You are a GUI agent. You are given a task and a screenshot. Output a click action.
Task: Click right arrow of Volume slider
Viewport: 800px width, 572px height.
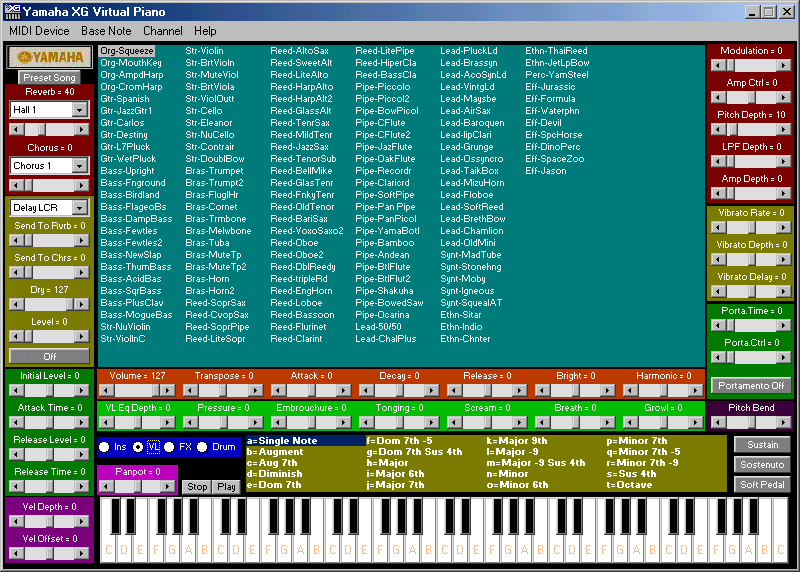pos(167,390)
